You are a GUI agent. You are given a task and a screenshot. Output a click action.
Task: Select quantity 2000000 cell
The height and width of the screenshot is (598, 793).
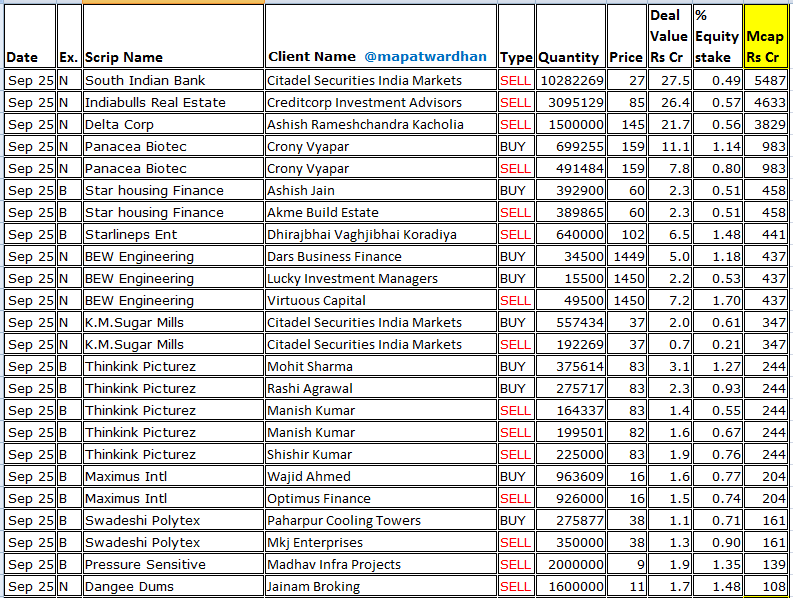[570, 565]
